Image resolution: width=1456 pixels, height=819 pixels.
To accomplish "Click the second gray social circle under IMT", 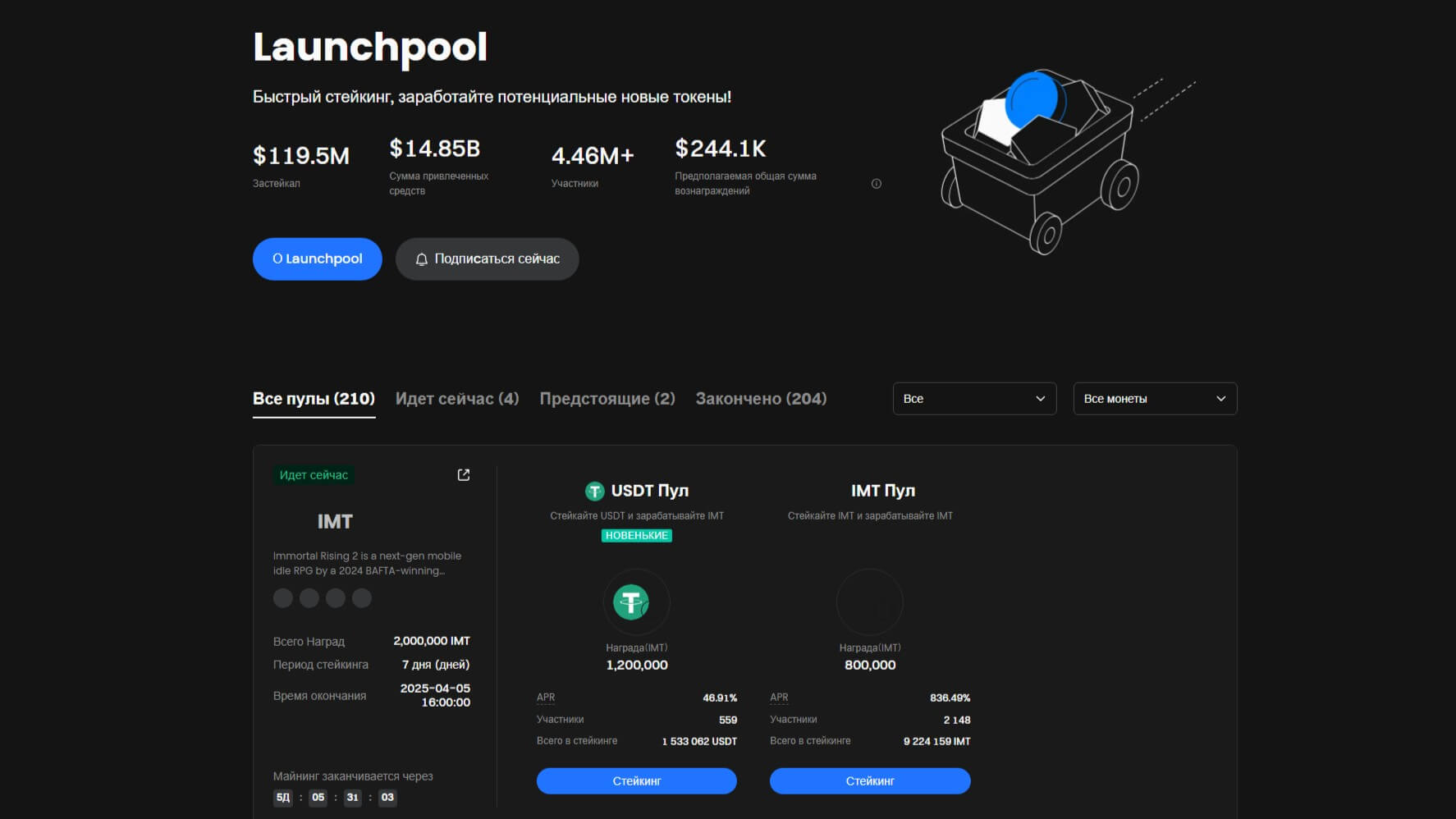I will [x=309, y=598].
